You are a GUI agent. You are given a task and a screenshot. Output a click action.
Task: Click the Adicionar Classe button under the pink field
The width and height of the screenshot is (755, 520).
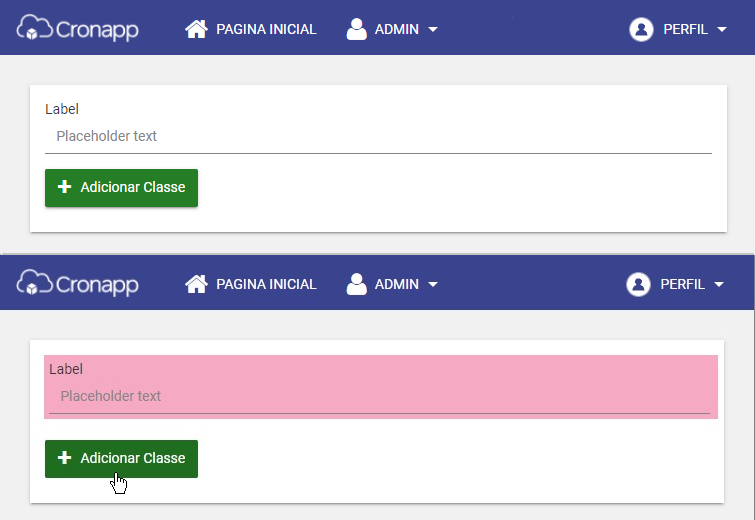tap(121, 459)
